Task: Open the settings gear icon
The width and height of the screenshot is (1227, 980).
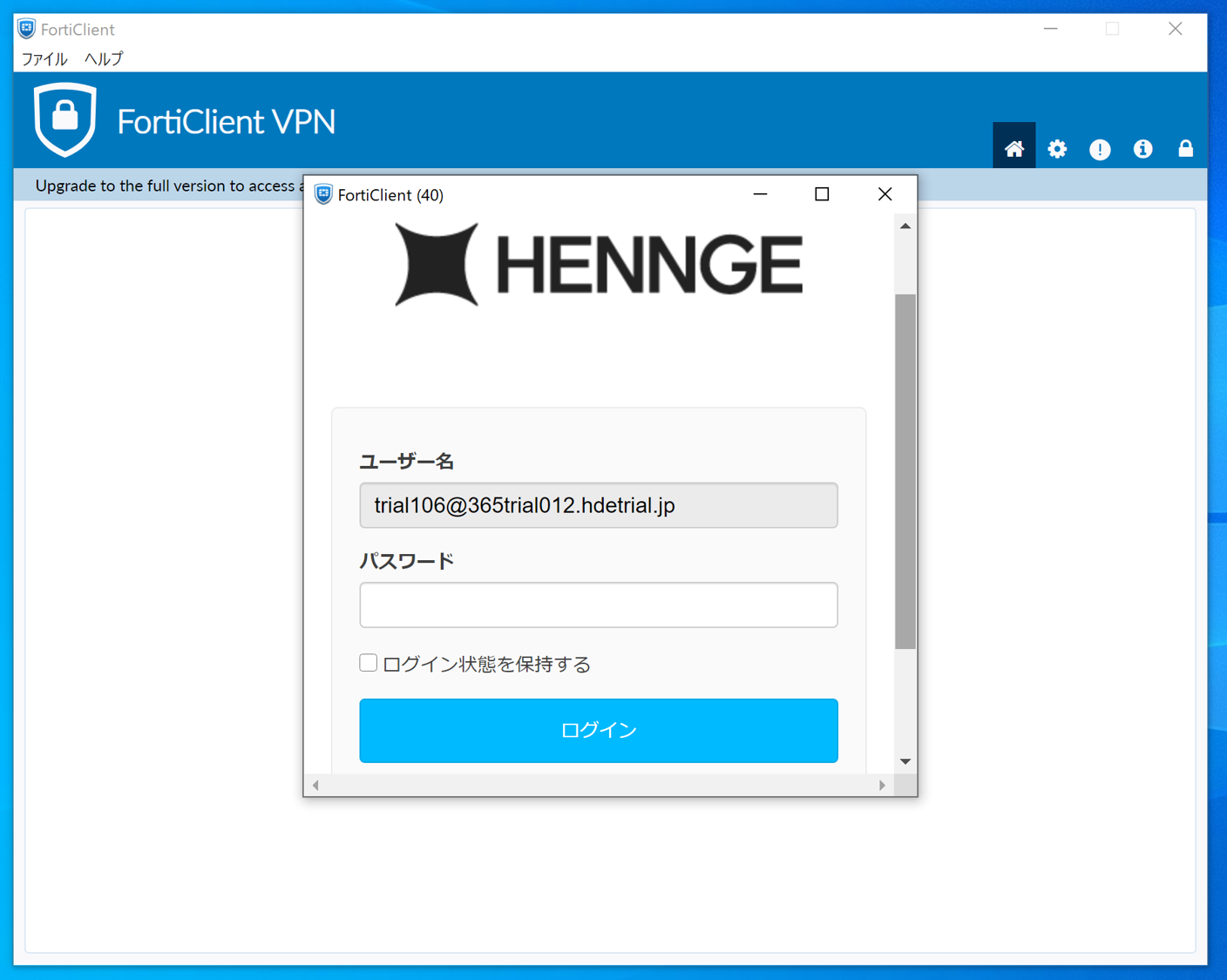Action: coord(1057,149)
